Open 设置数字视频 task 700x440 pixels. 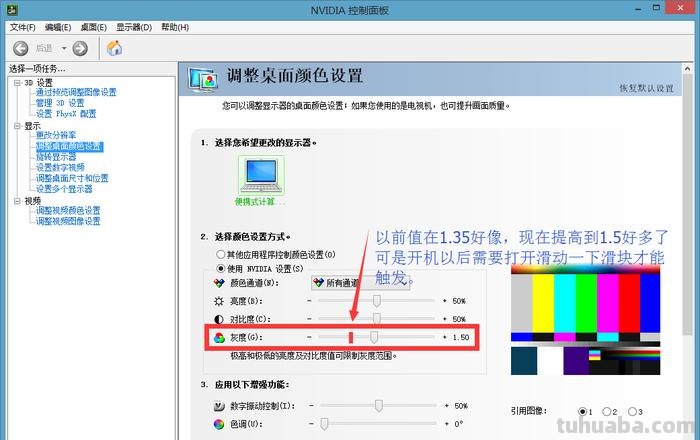click(60, 167)
